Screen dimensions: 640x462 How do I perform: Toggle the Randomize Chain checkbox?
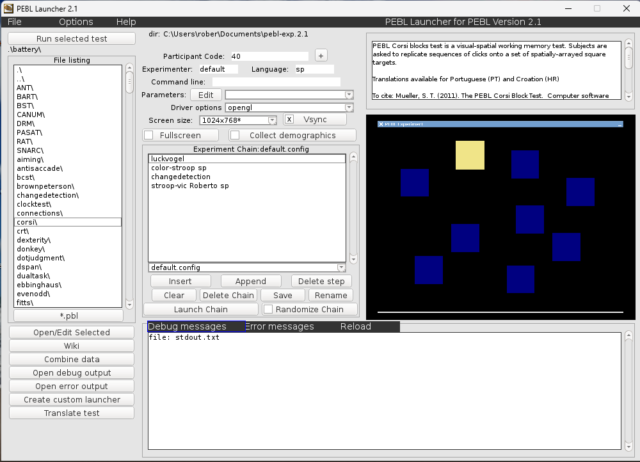[268, 309]
